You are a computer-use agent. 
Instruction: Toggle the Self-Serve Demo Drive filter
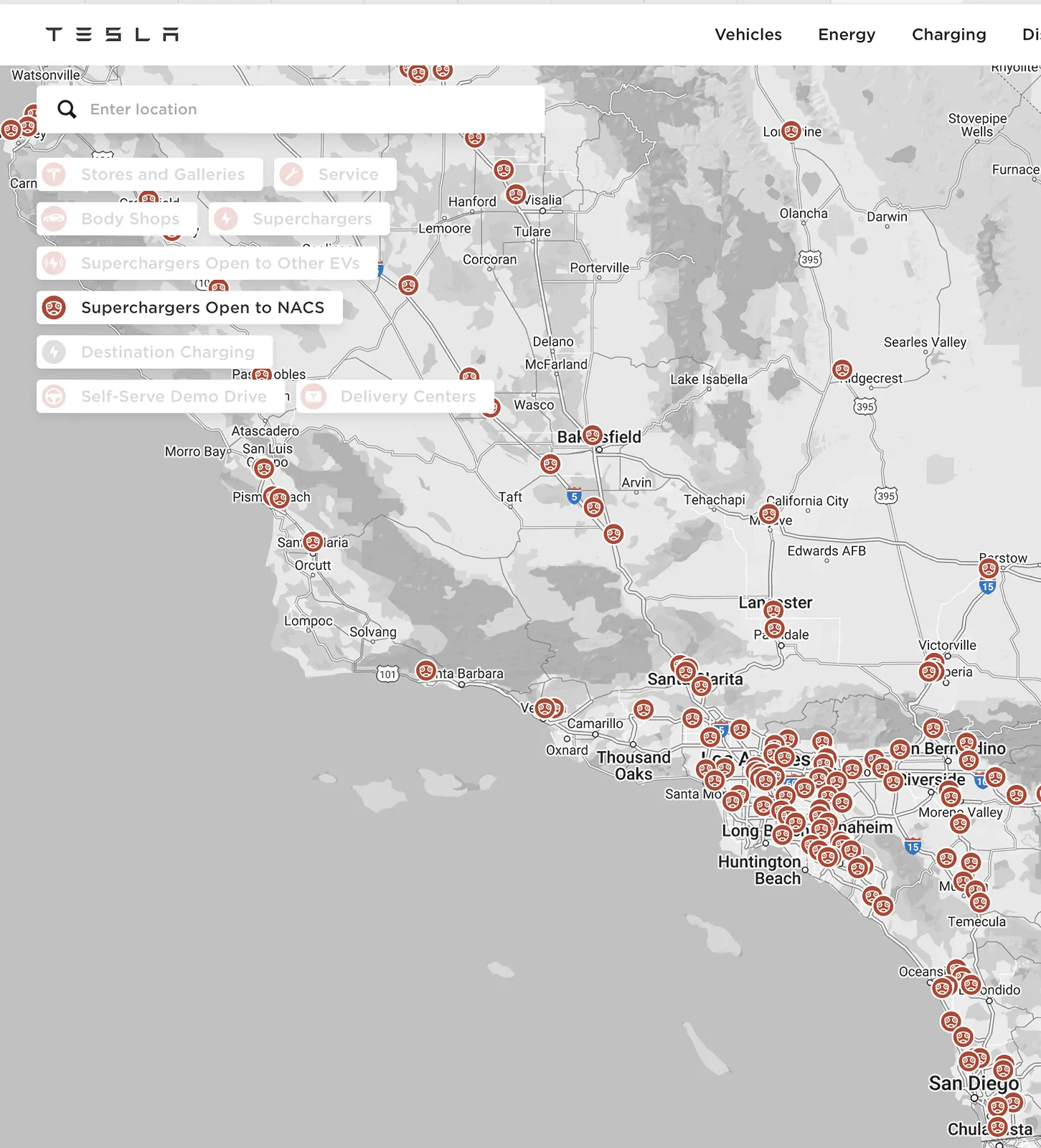[161, 396]
